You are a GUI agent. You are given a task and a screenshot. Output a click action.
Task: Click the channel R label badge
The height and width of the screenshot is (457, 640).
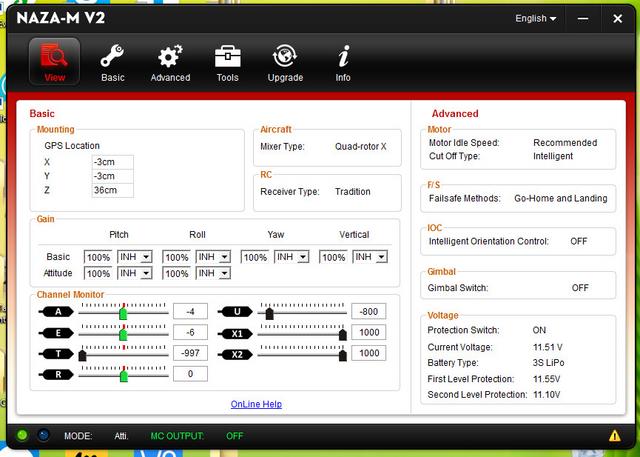coord(56,375)
